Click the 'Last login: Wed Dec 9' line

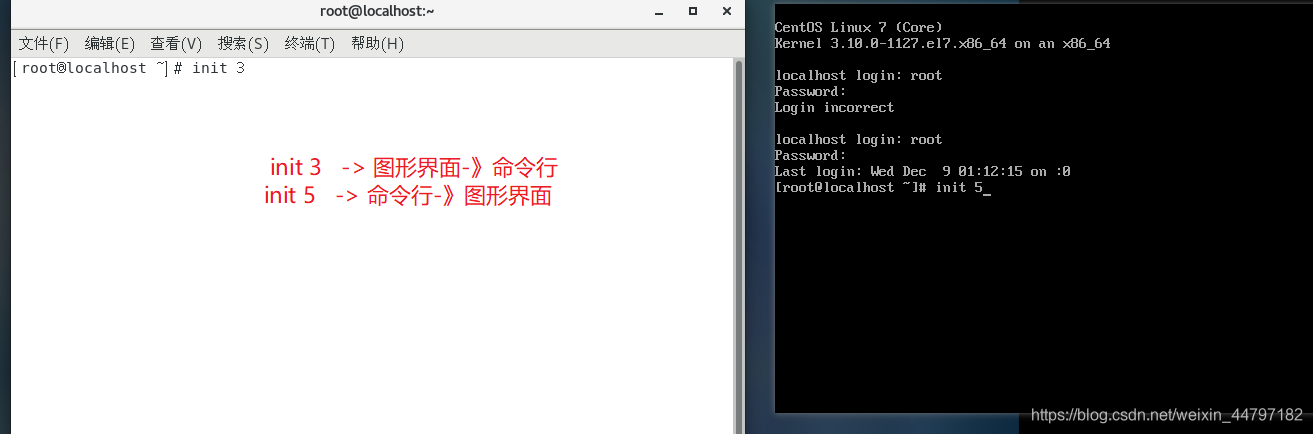(x=922, y=171)
